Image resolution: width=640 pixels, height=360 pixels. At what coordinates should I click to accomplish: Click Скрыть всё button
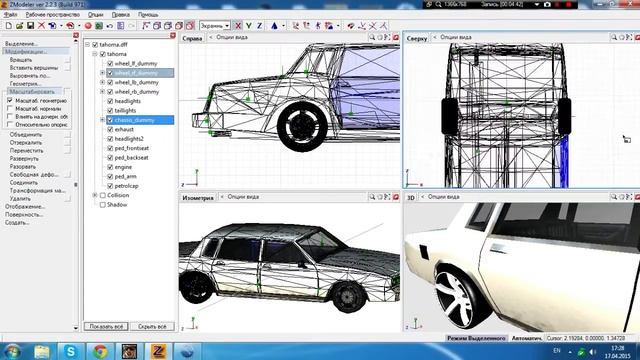tap(152, 327)
